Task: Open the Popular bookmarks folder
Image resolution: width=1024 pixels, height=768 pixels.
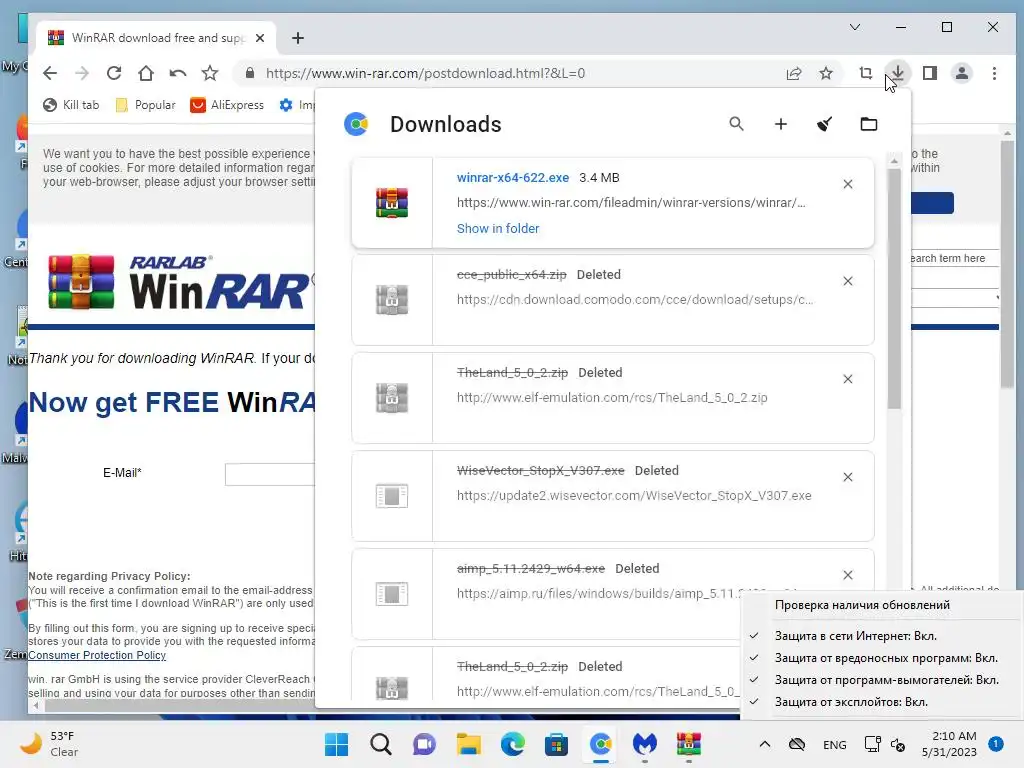Action: 145,104
